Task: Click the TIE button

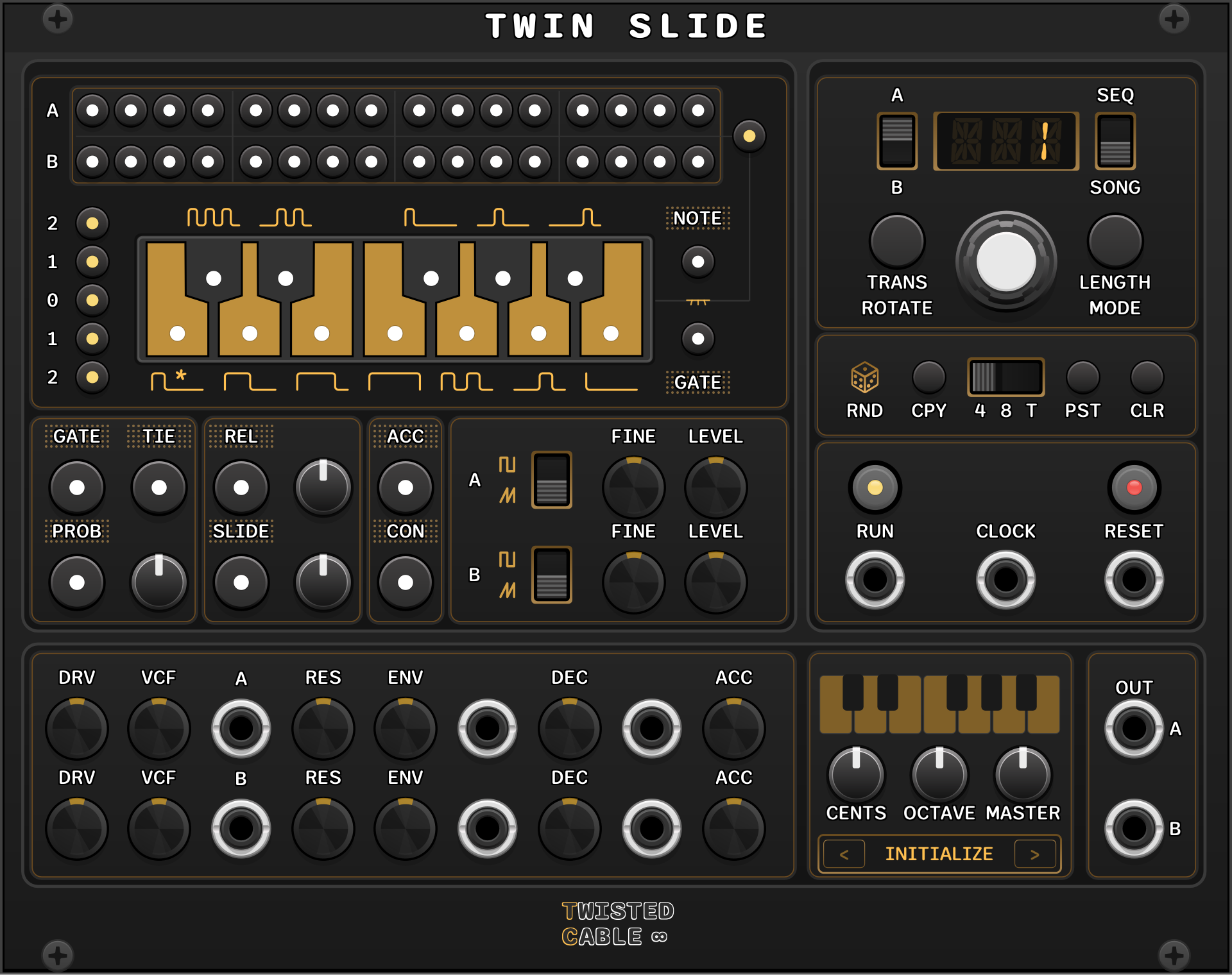Action: tap(158, 487)
